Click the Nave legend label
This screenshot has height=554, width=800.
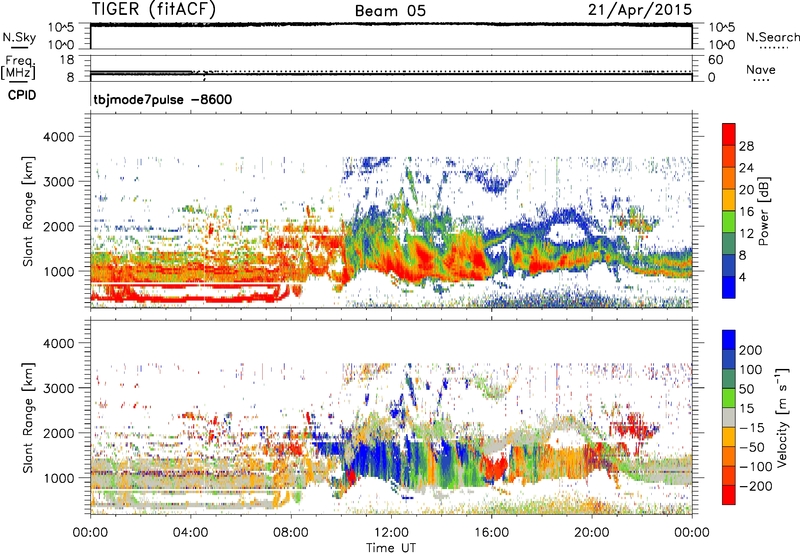click(761, 69)
